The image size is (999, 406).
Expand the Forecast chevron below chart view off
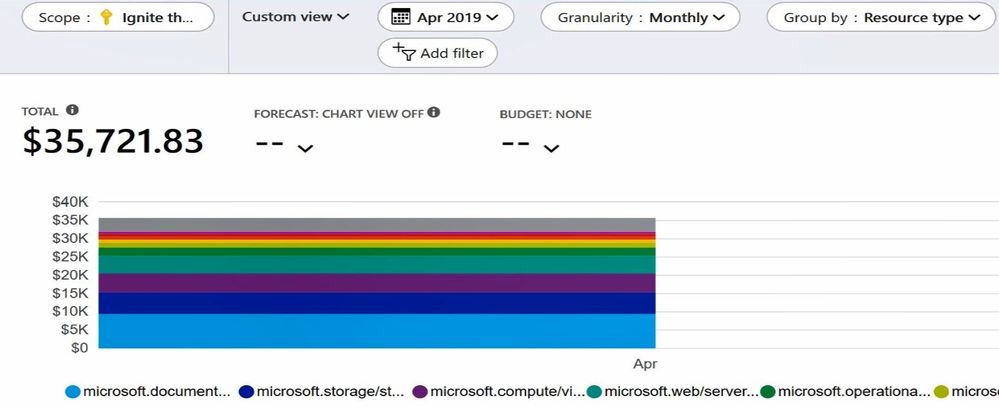click(x=306, y=149)
